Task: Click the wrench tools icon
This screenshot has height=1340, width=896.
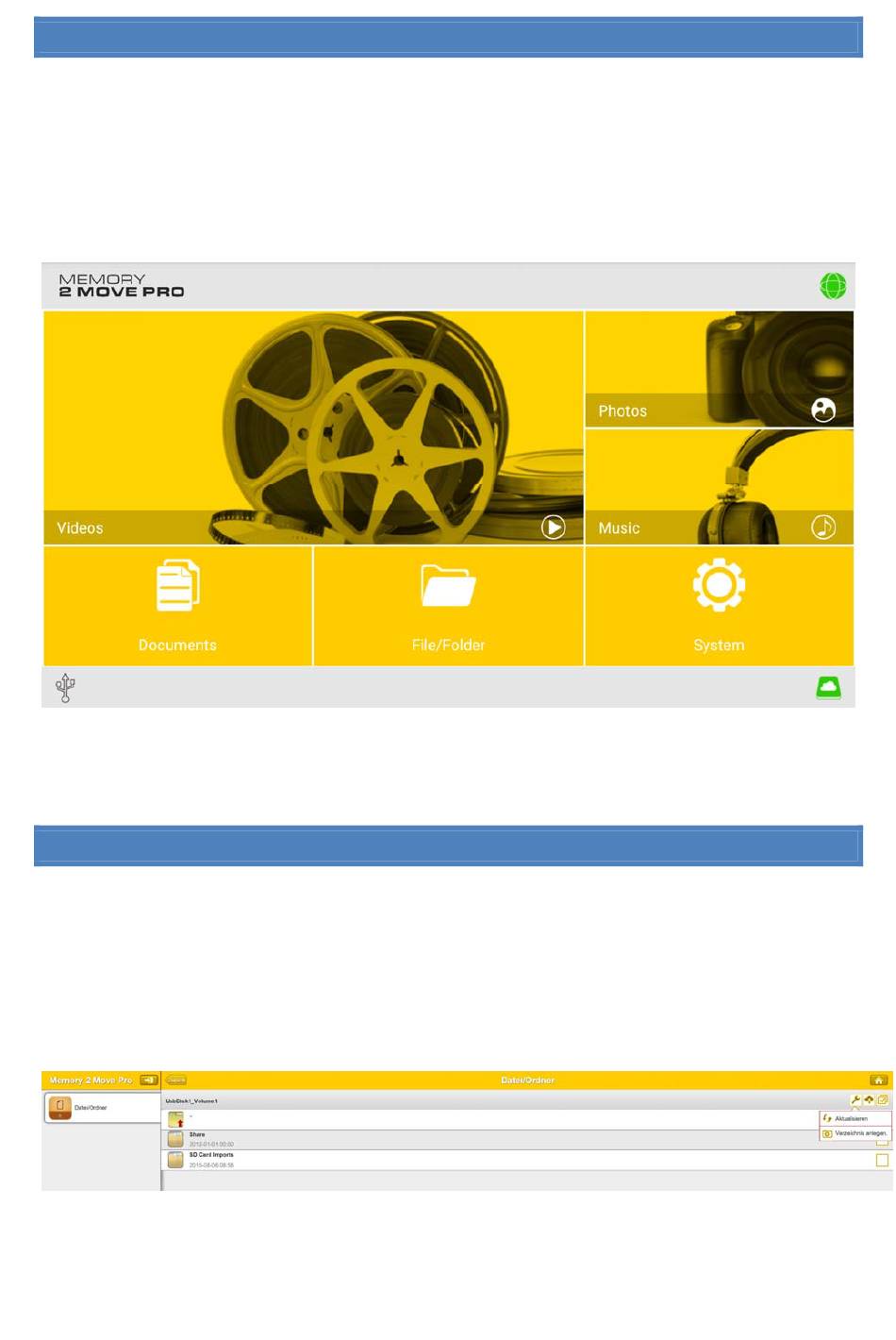Action: click(x=855, y=1100)
